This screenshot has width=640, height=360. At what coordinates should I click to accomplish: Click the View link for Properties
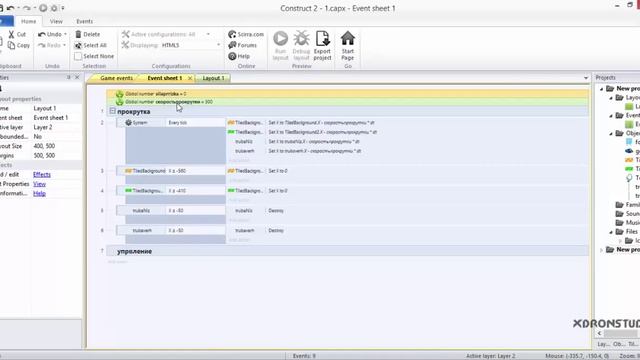pyautogui.click(x=39, y=184)
